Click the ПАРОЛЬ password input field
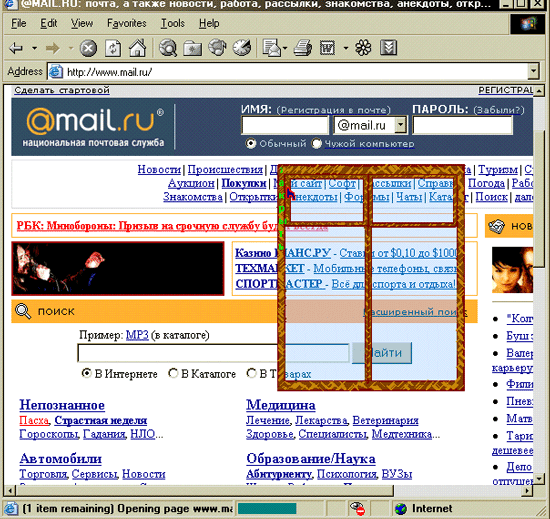This screenshot has height=519, width=550. pos(462,125)
